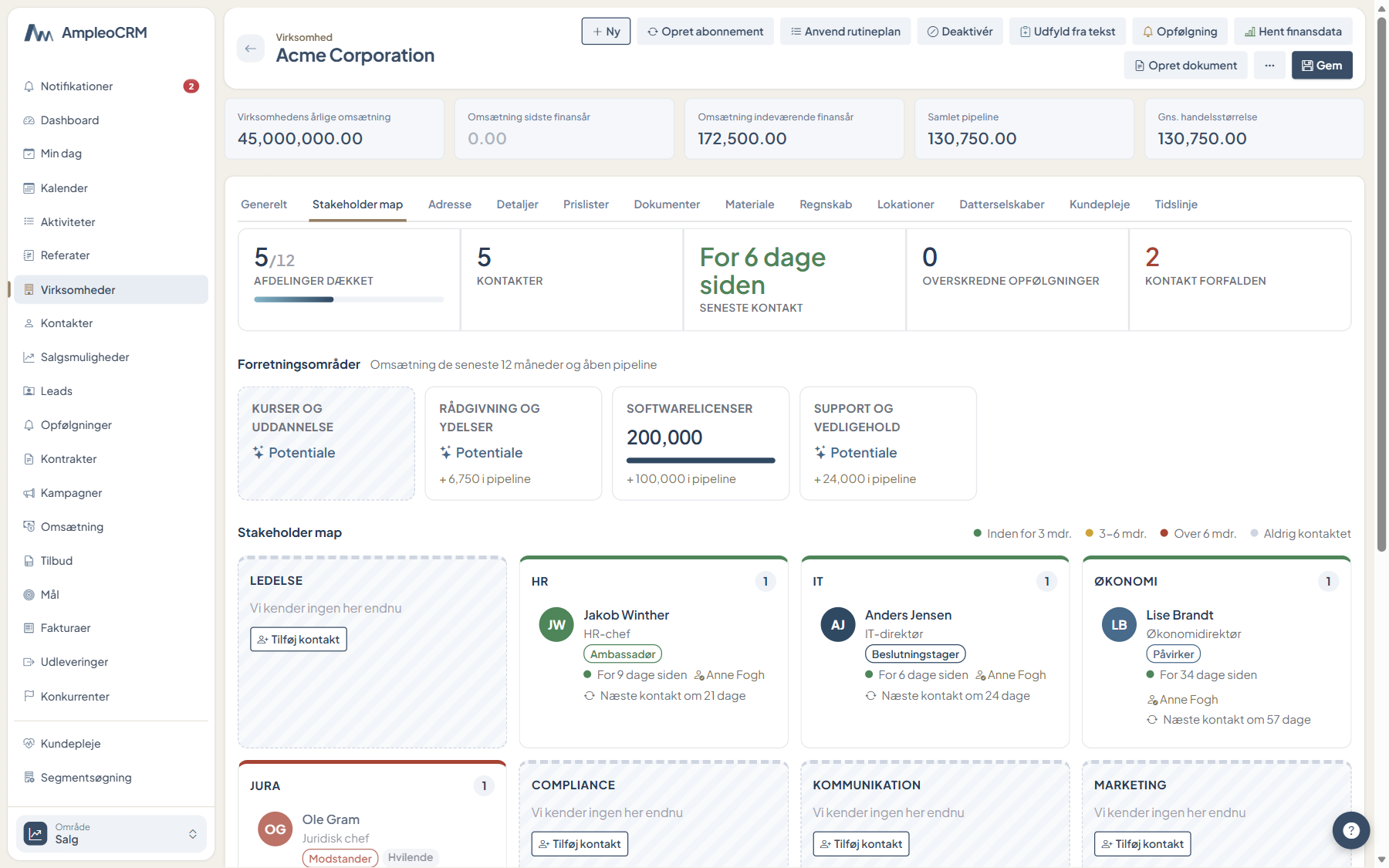
Task: Open Udleveringer in the sidebar
Action: (111, 662)
